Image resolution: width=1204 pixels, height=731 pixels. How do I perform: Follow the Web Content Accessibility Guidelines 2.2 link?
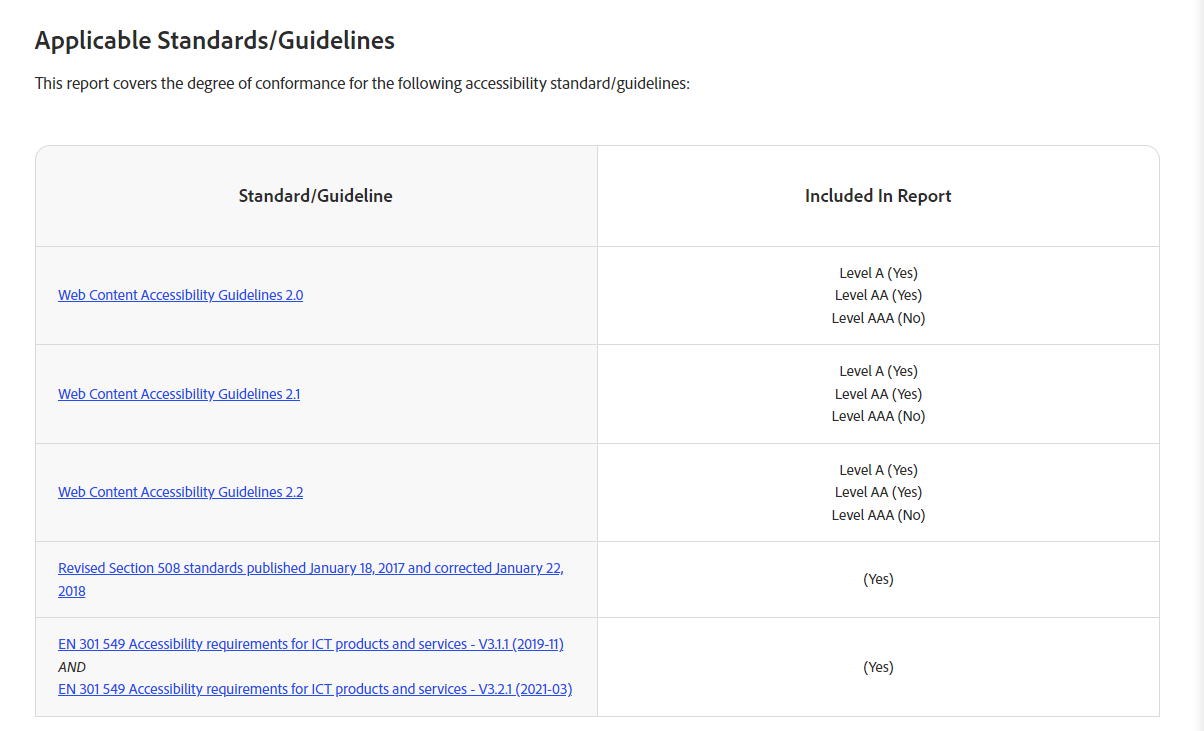(x=180, y=492)
